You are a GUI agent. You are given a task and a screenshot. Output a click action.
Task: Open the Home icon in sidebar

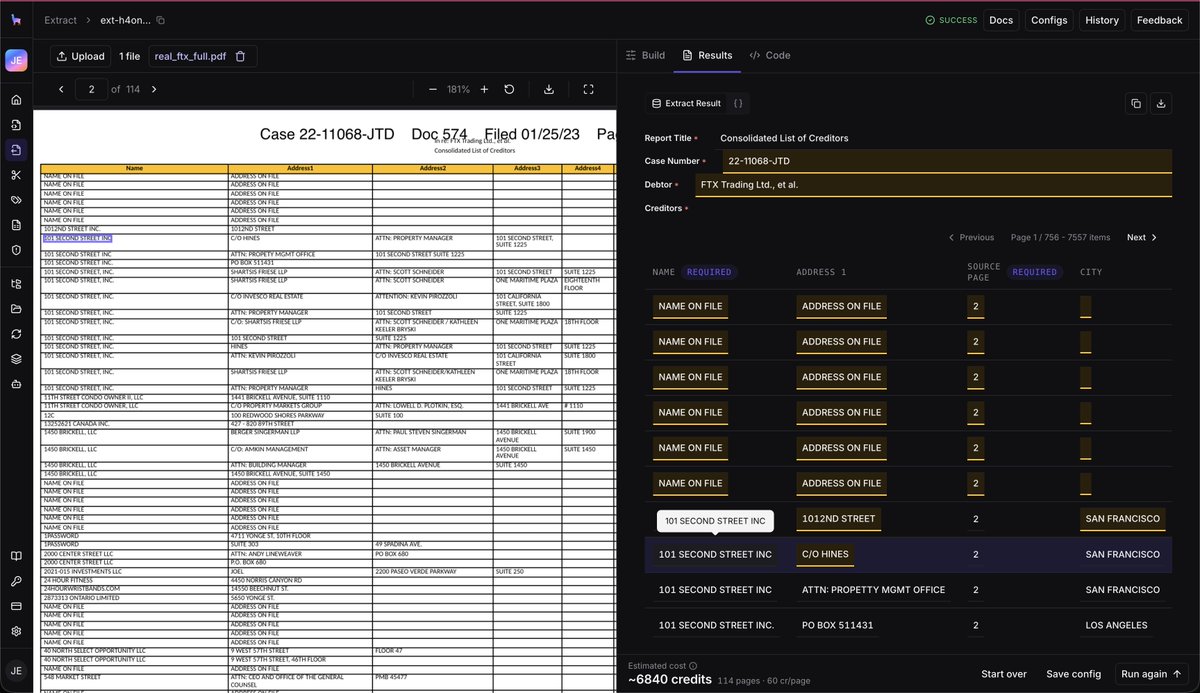click(16, 100)
